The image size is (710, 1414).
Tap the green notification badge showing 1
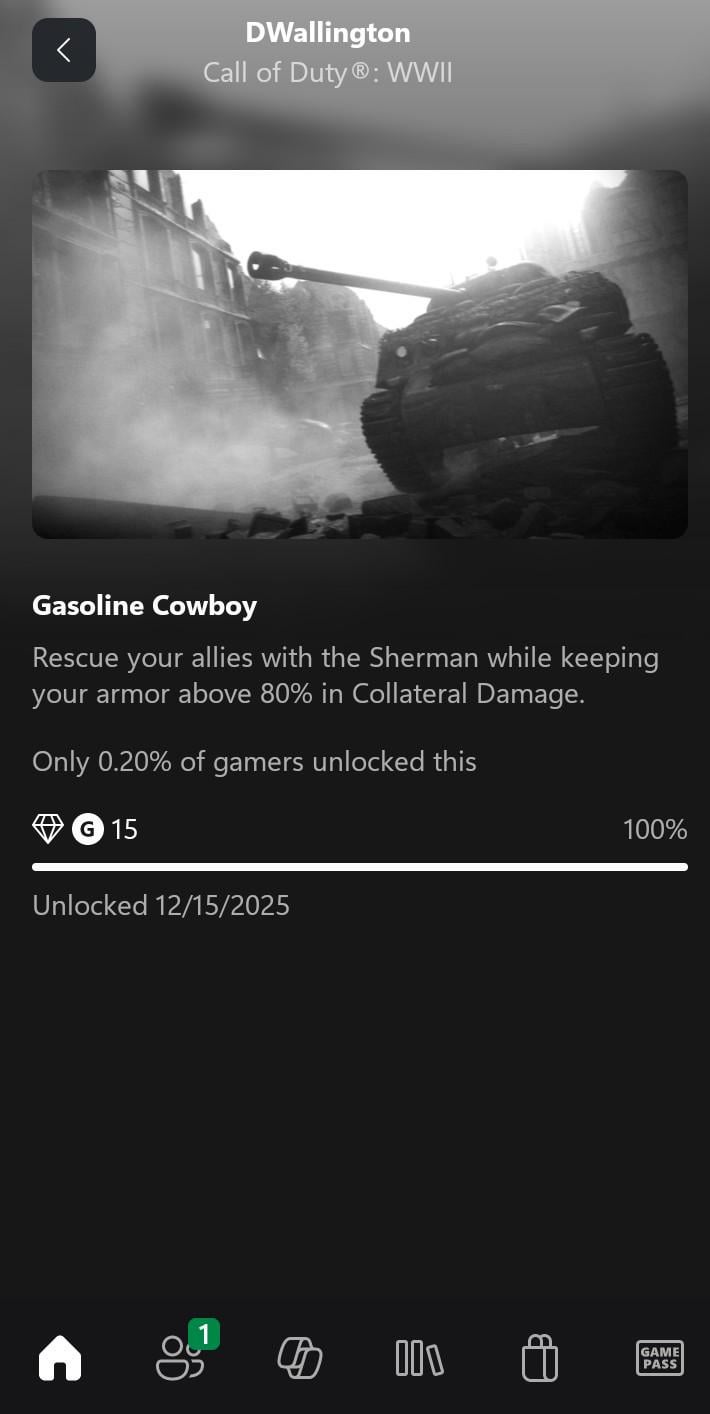pyautogui.click(x=203, y=1334)
